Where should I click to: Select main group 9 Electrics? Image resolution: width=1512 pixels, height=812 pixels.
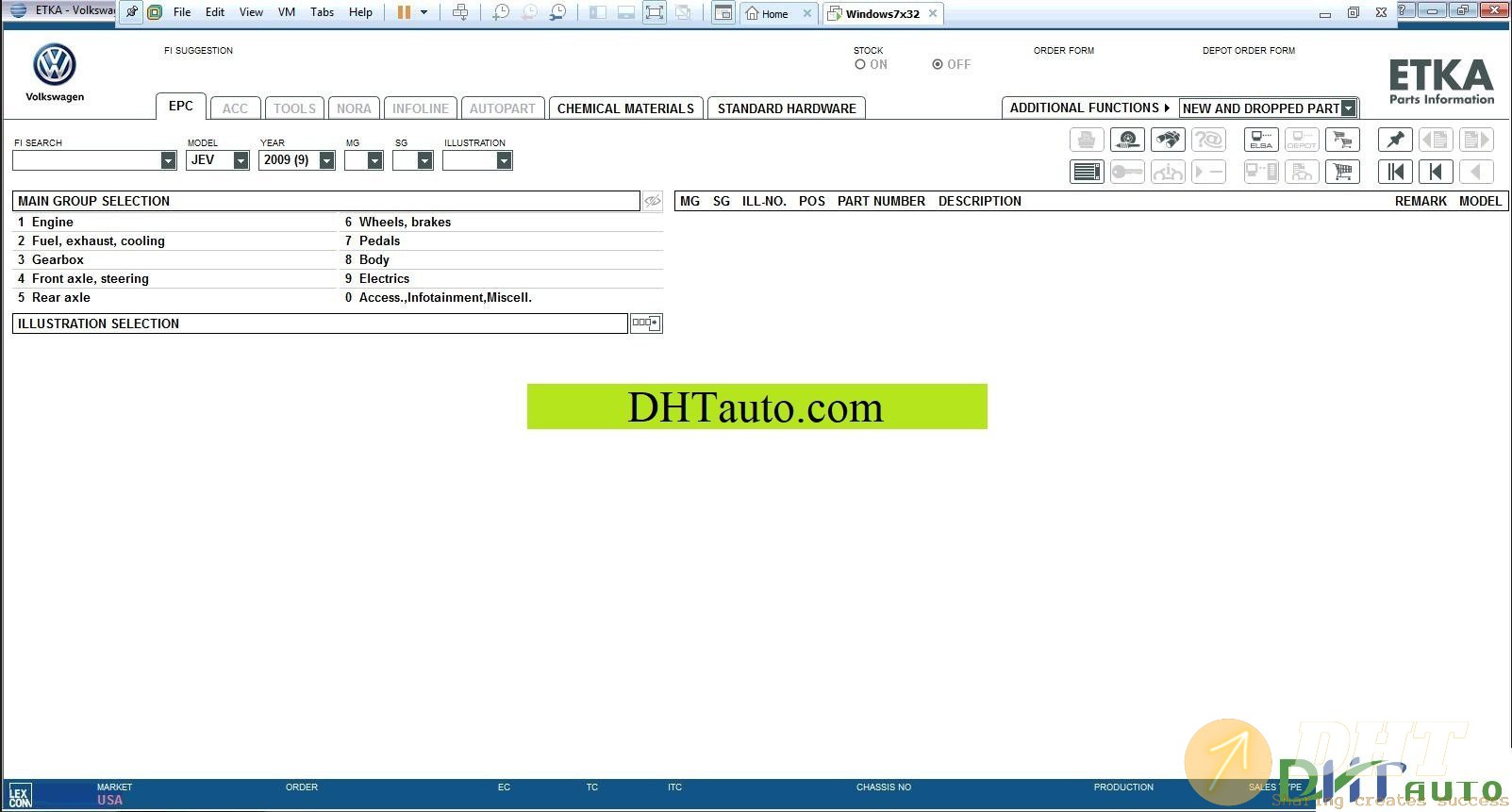[502, 278]
